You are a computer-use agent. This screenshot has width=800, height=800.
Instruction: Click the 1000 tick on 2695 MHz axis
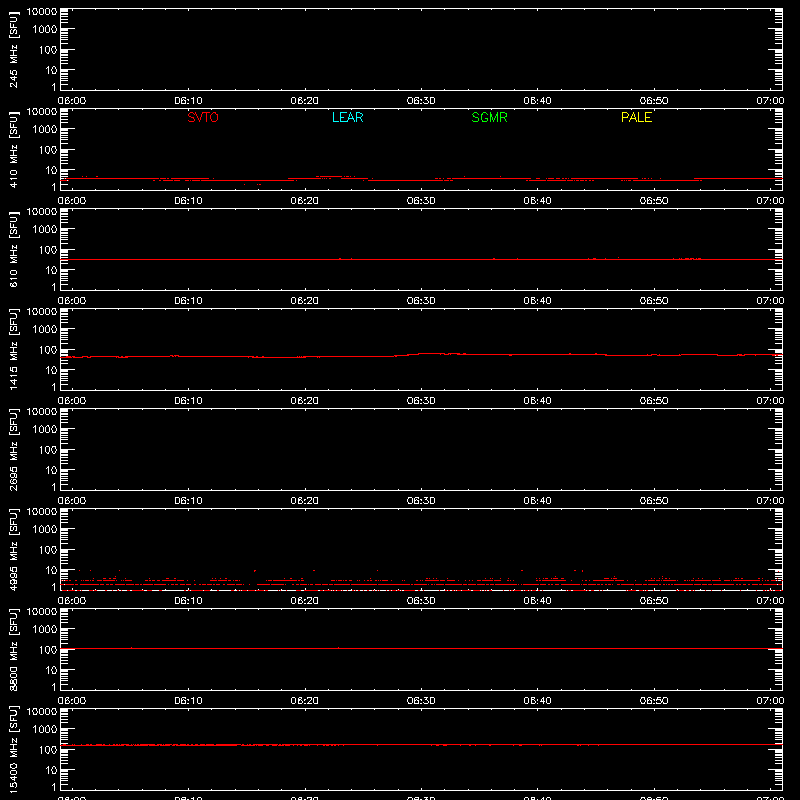[x=45, y=430]
